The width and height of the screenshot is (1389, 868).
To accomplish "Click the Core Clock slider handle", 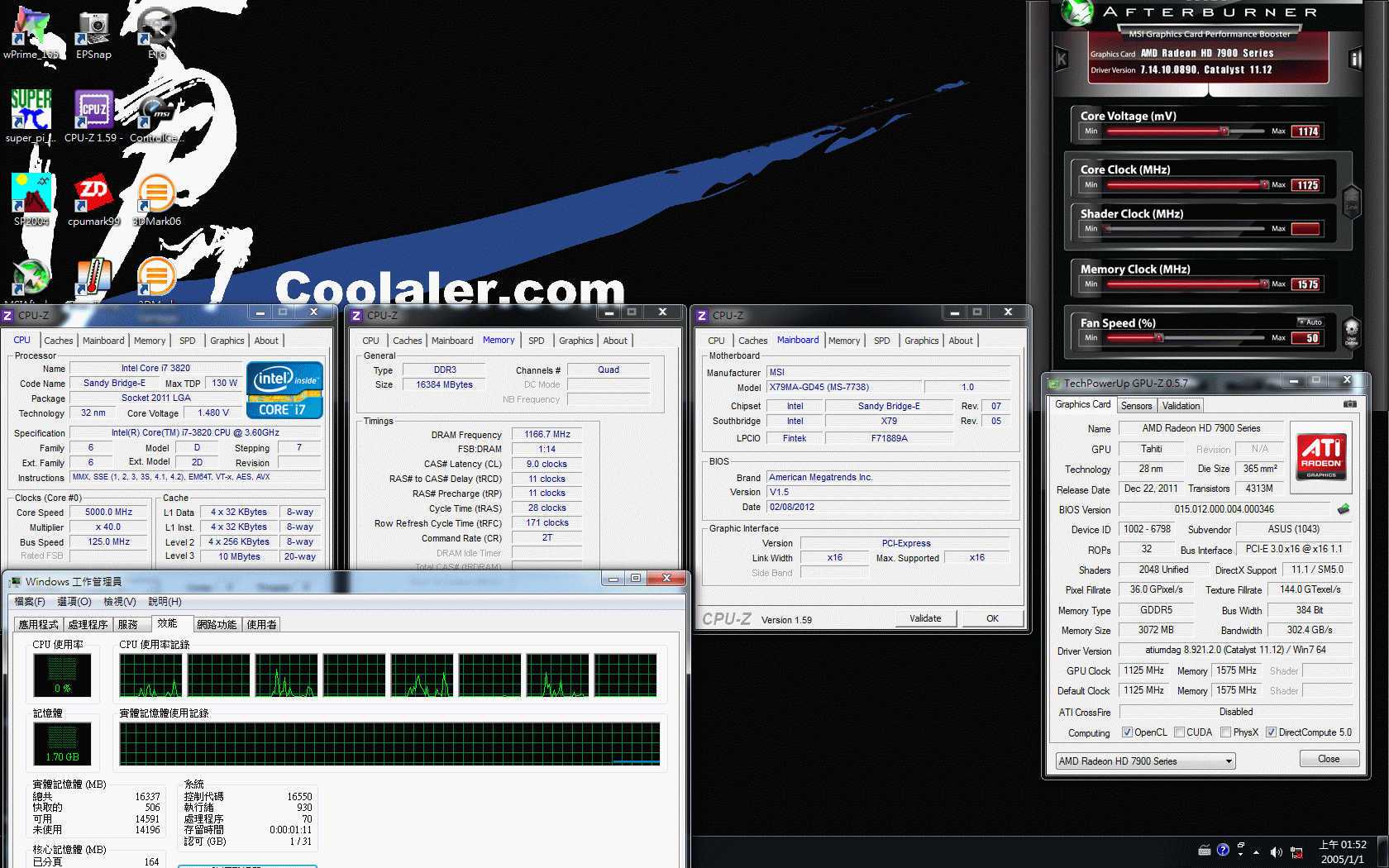I will pyautogui.click(x=1264, y=184).
